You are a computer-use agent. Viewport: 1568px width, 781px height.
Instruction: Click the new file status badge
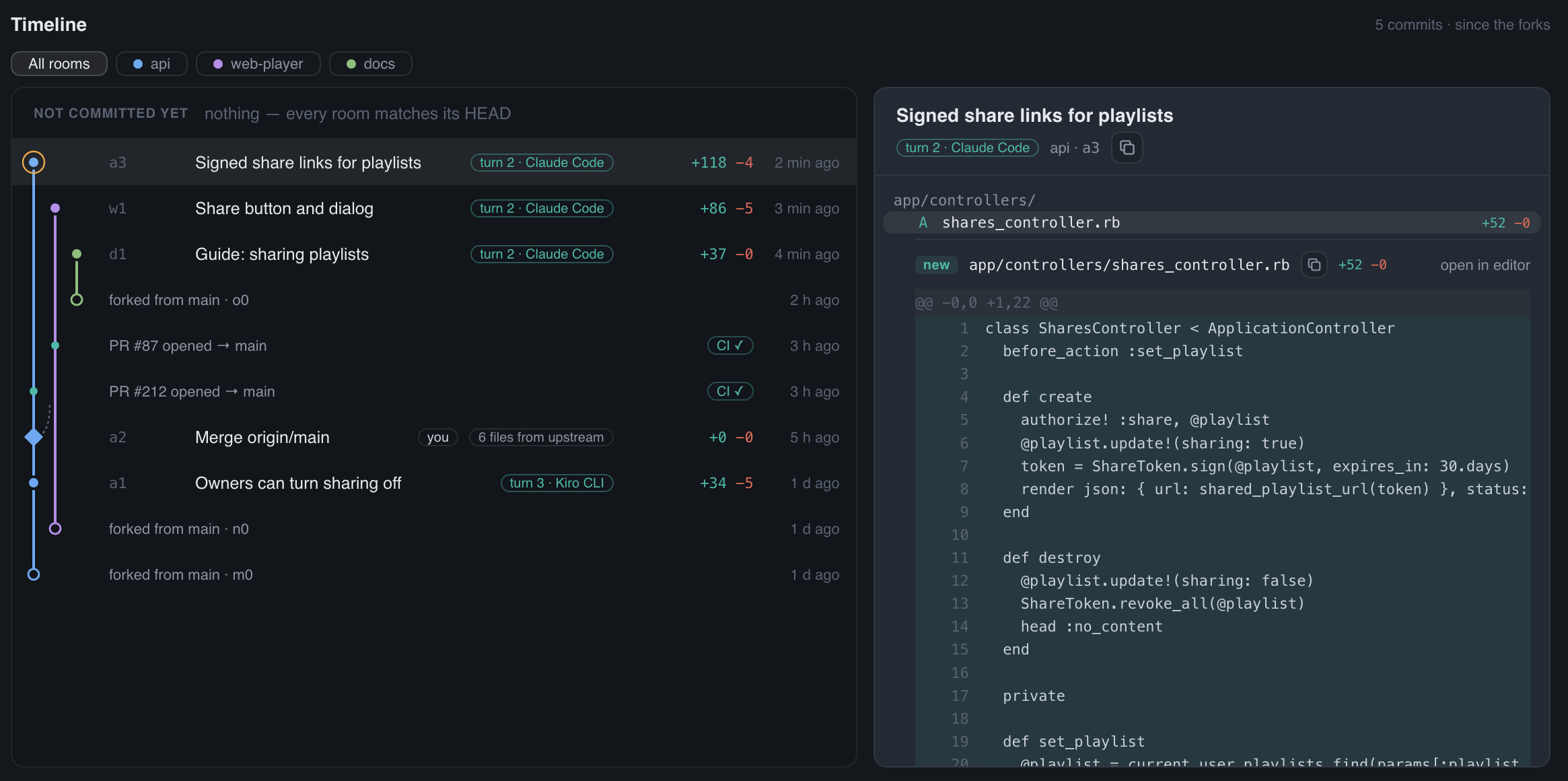coord(936,265)
